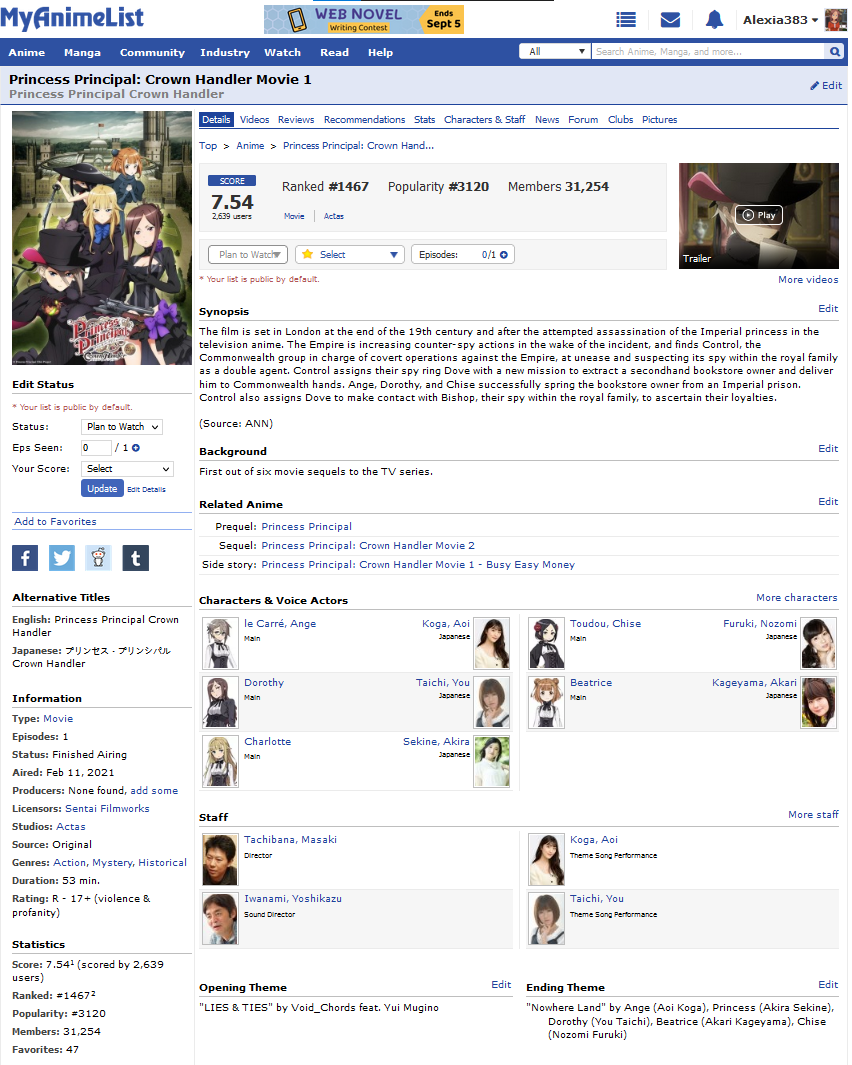The width and height of the screenshot is (852, 1065).
Task: Click the search text field
Action: [x=709, y=52]
